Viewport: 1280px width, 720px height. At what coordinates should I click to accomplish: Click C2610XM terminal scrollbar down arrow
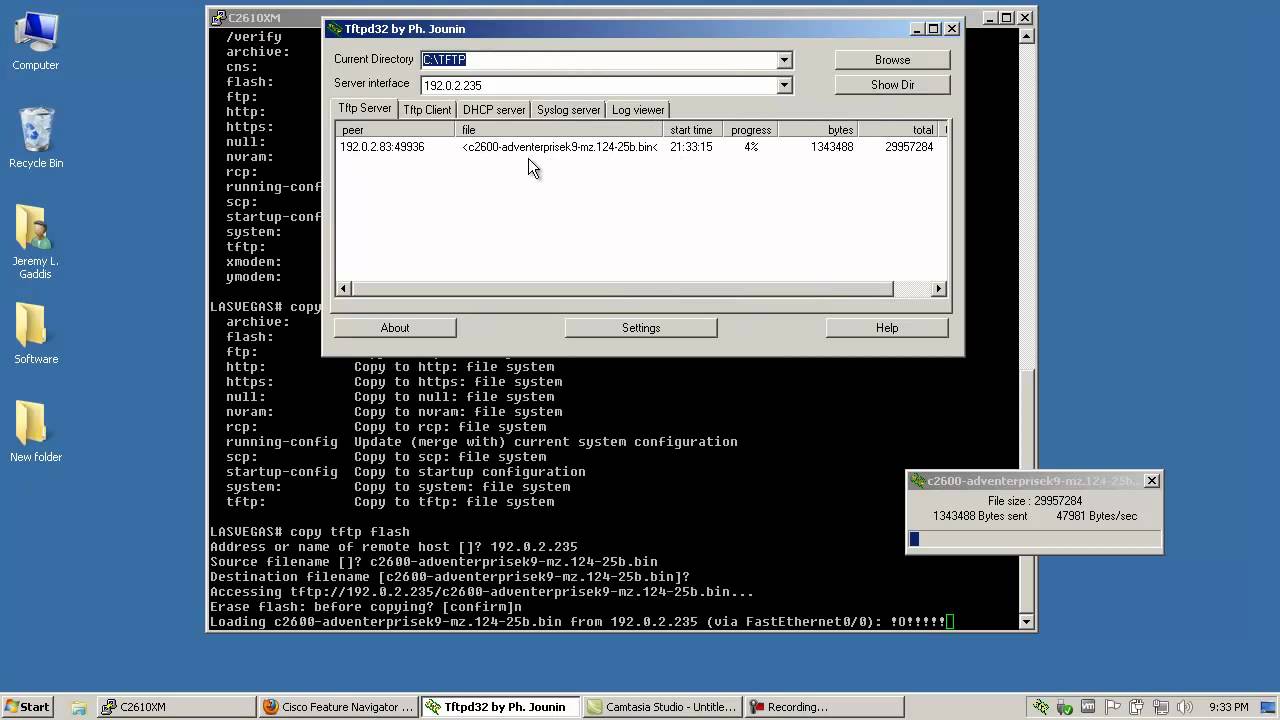[1026, 622]
